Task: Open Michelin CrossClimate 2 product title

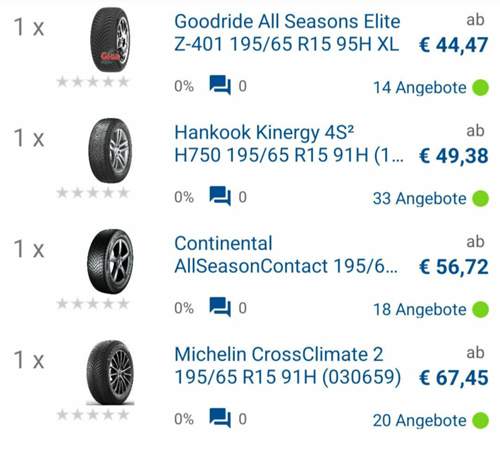Action: [288, 365]
